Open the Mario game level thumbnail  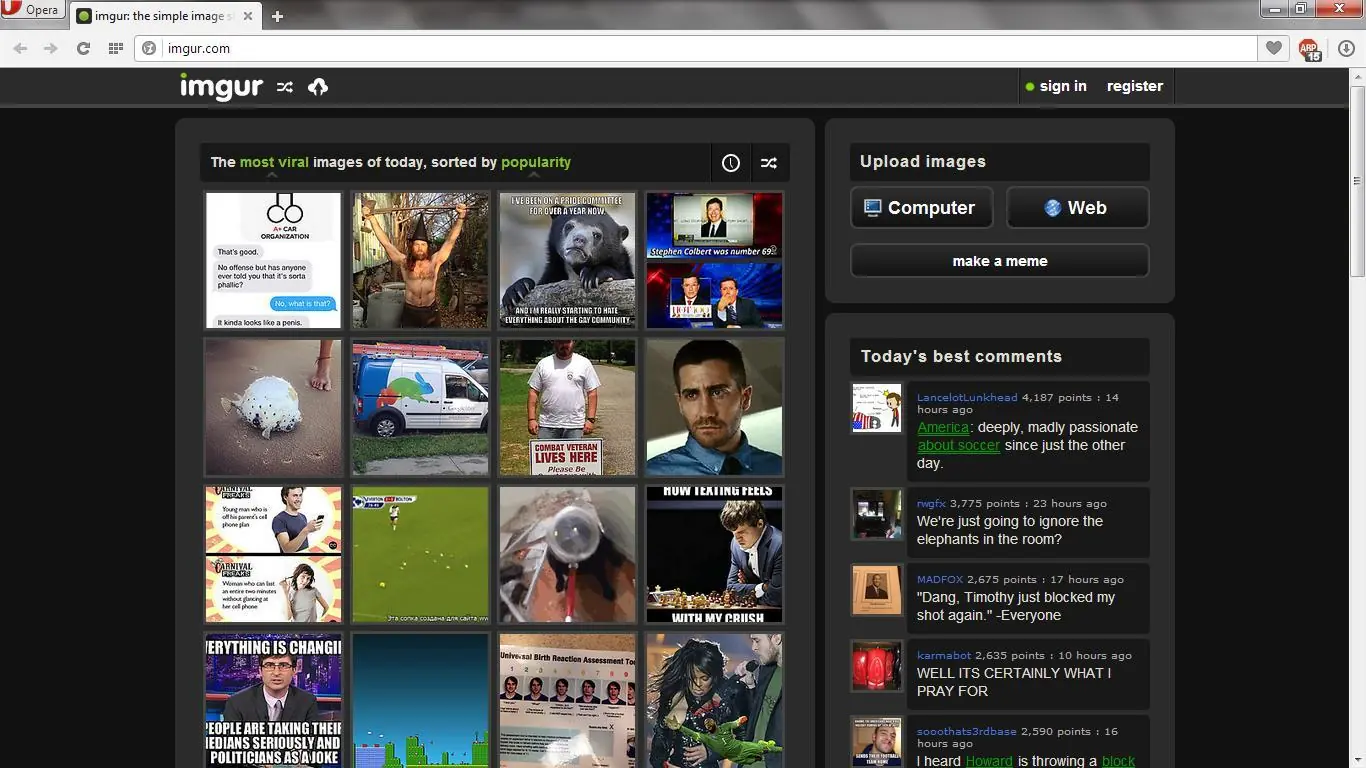click(x=420, y=701)
